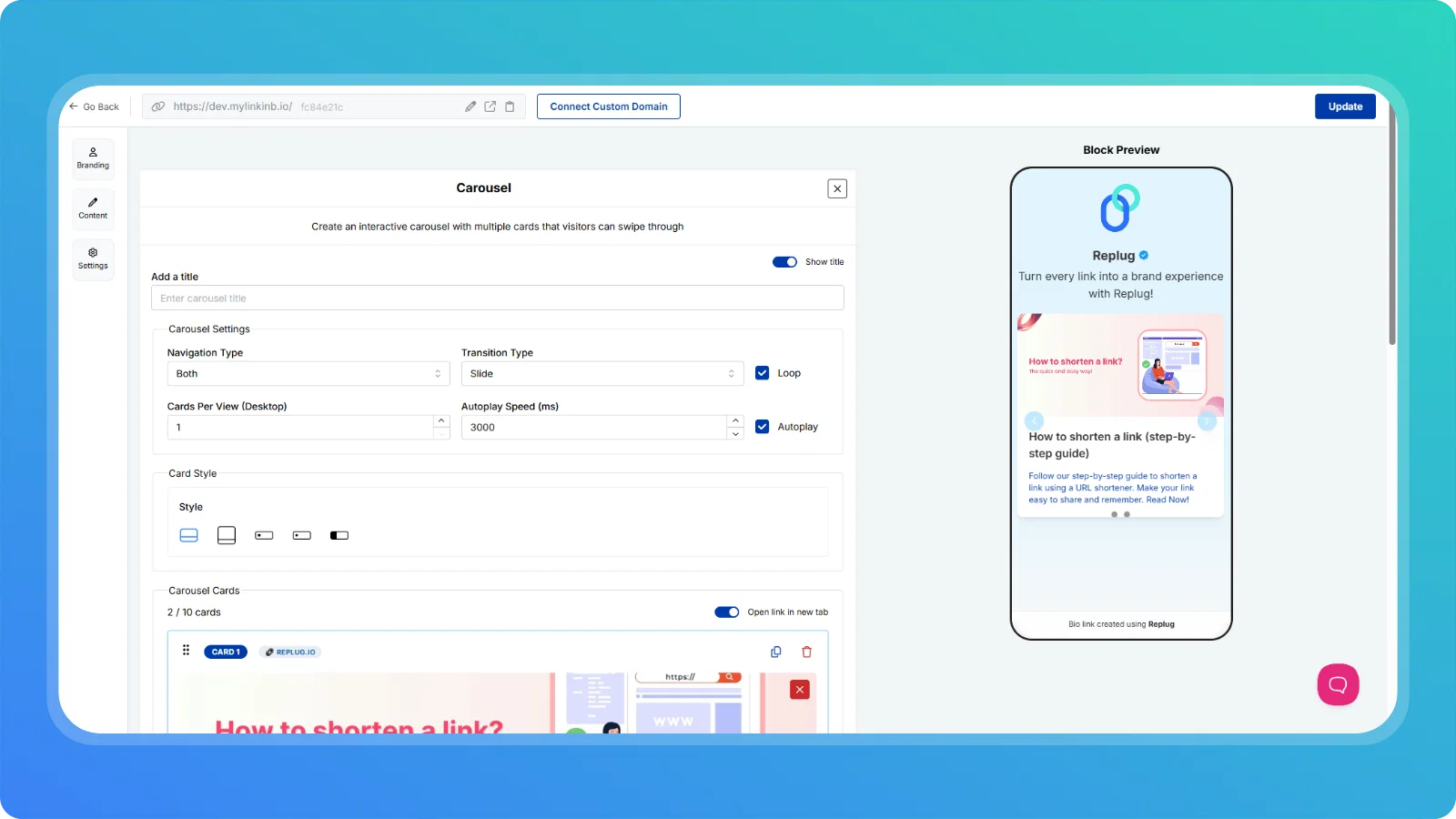Click the Cards Per View number field

[x=301, y=428]
